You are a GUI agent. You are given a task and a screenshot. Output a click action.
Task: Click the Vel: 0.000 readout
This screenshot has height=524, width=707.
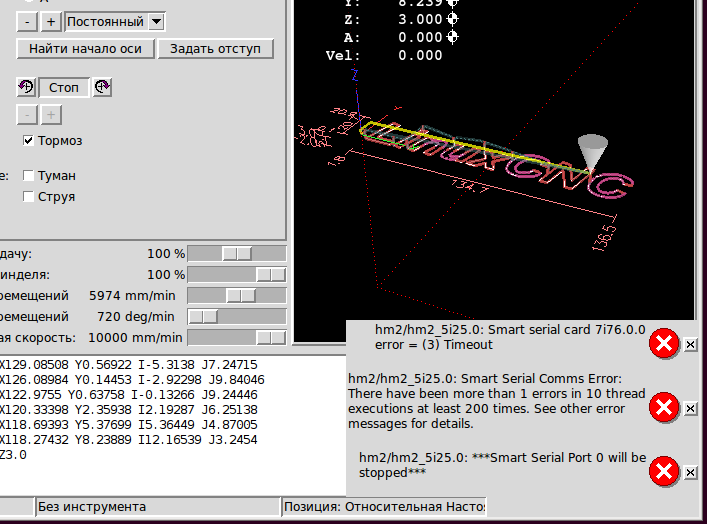click(x=384, y=55)
